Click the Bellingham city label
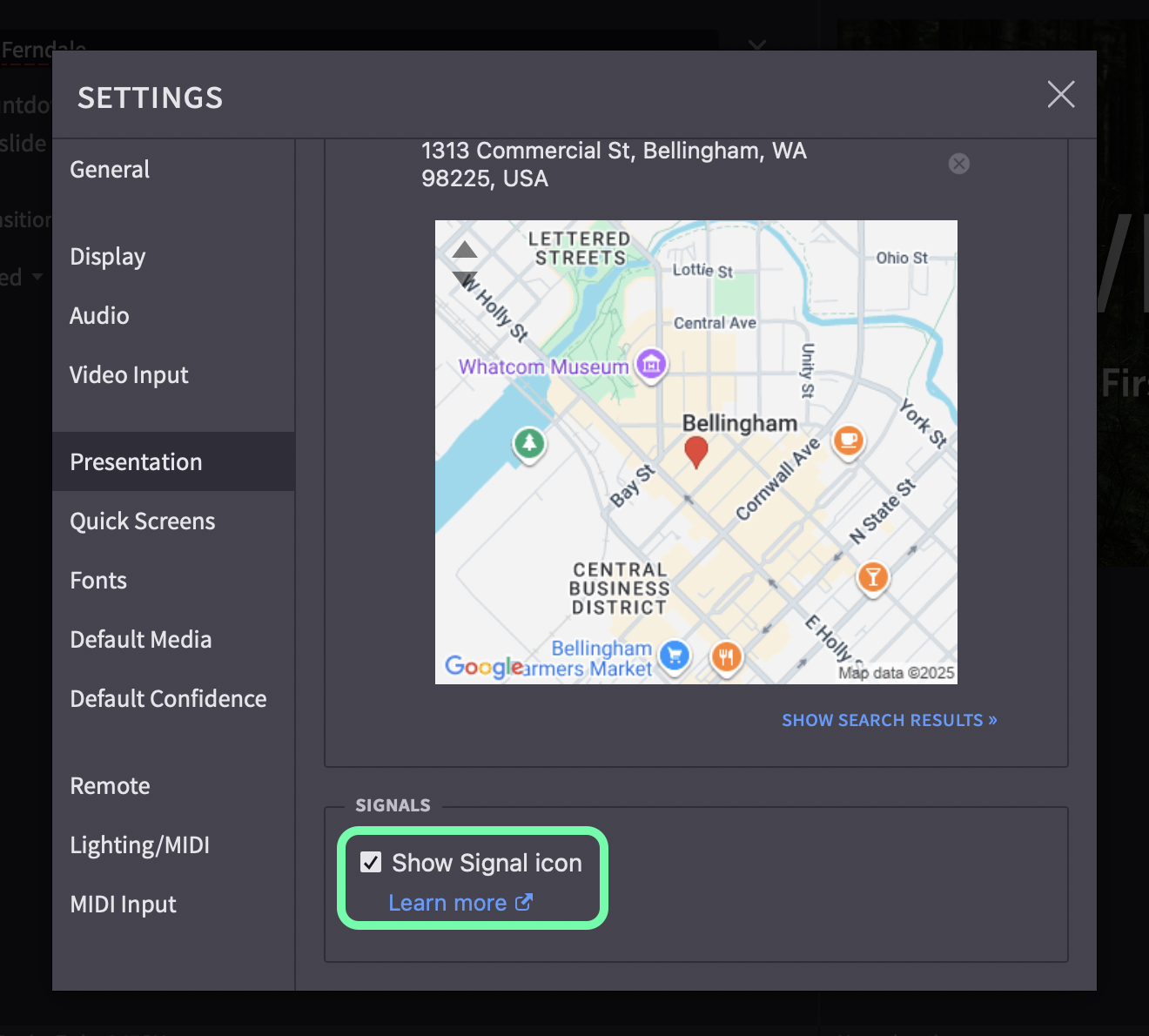The height and width of the screenshot is (1036, 1149). coord(740,423)
